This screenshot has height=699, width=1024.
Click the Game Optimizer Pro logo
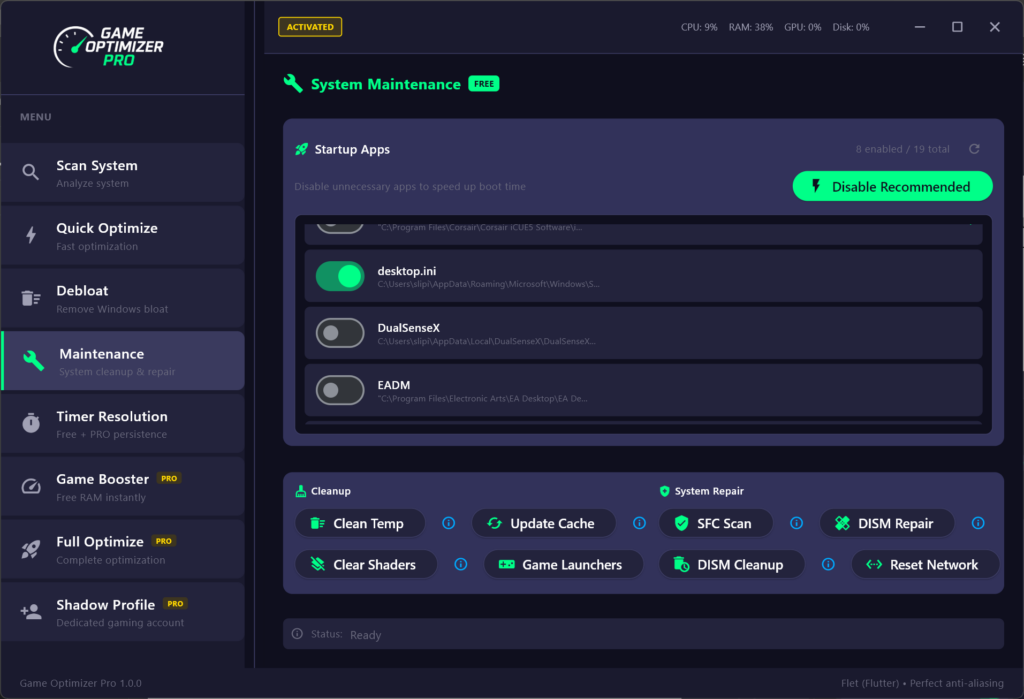110,46
